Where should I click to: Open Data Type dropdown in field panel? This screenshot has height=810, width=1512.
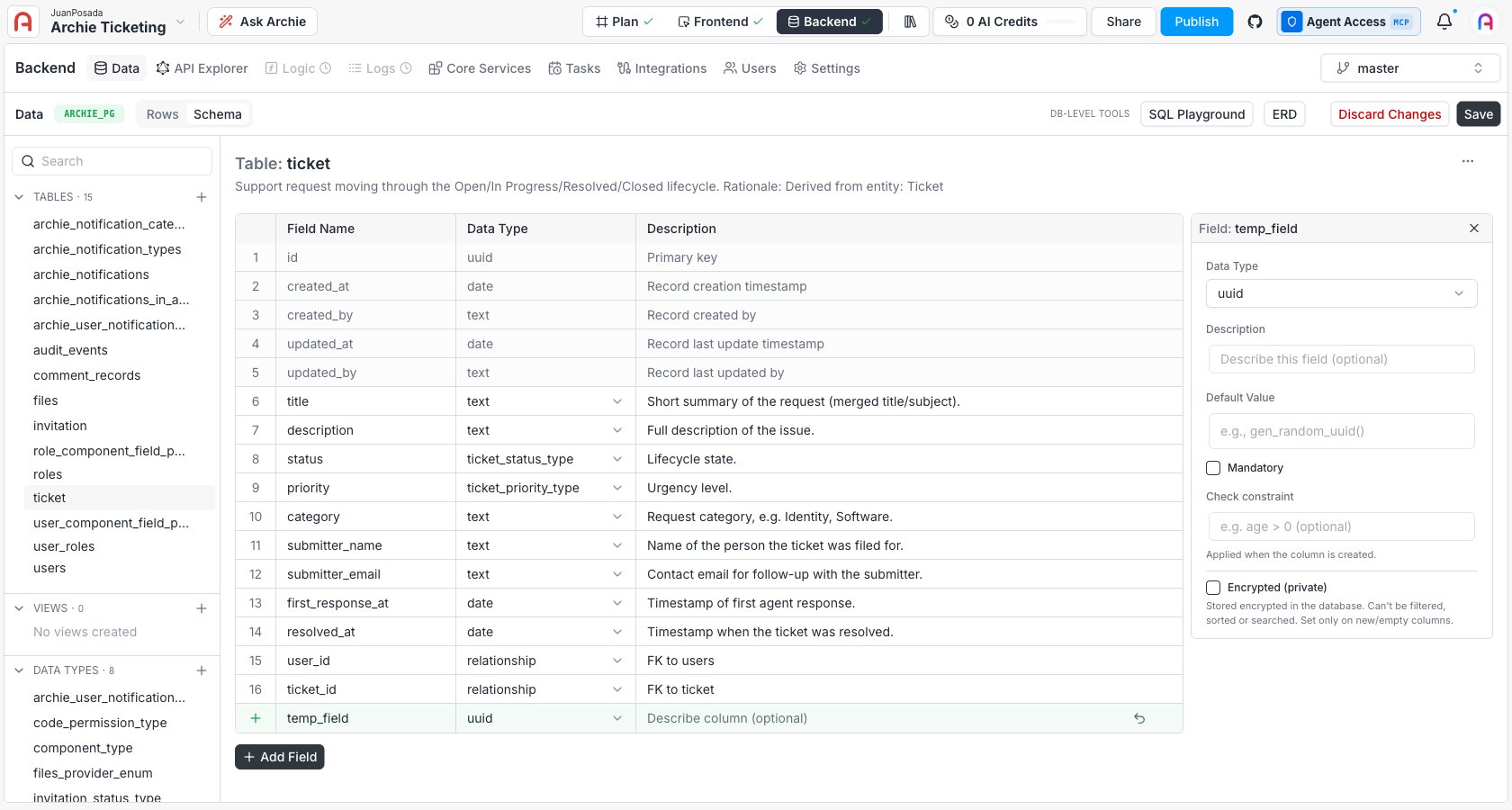pyautogui.click(x=1341, y=293)
